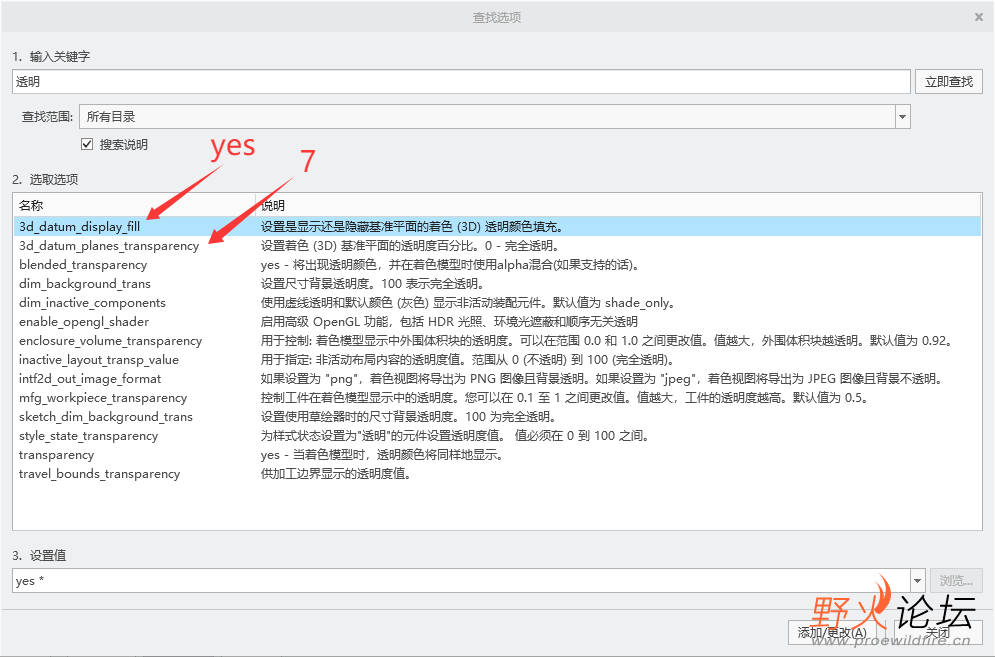Select the transparency option row
995x657 pixels.
click(497, 455)
